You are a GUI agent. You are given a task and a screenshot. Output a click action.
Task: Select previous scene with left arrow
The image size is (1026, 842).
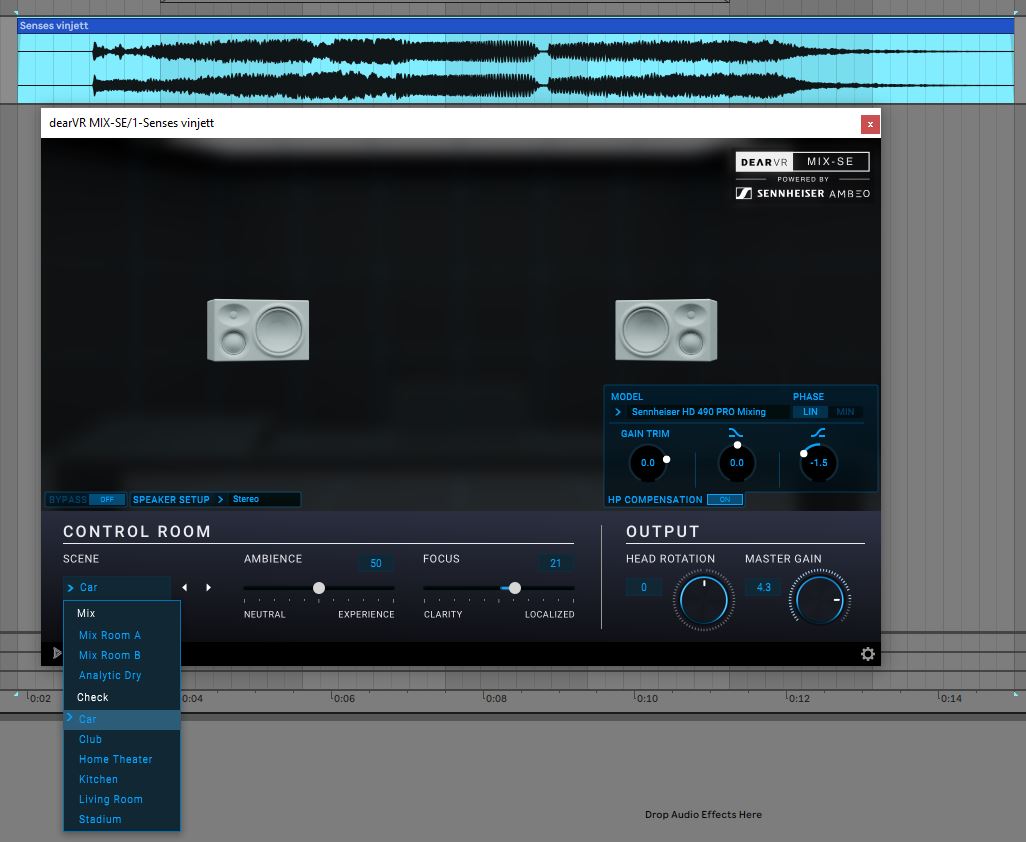point(185,588)
